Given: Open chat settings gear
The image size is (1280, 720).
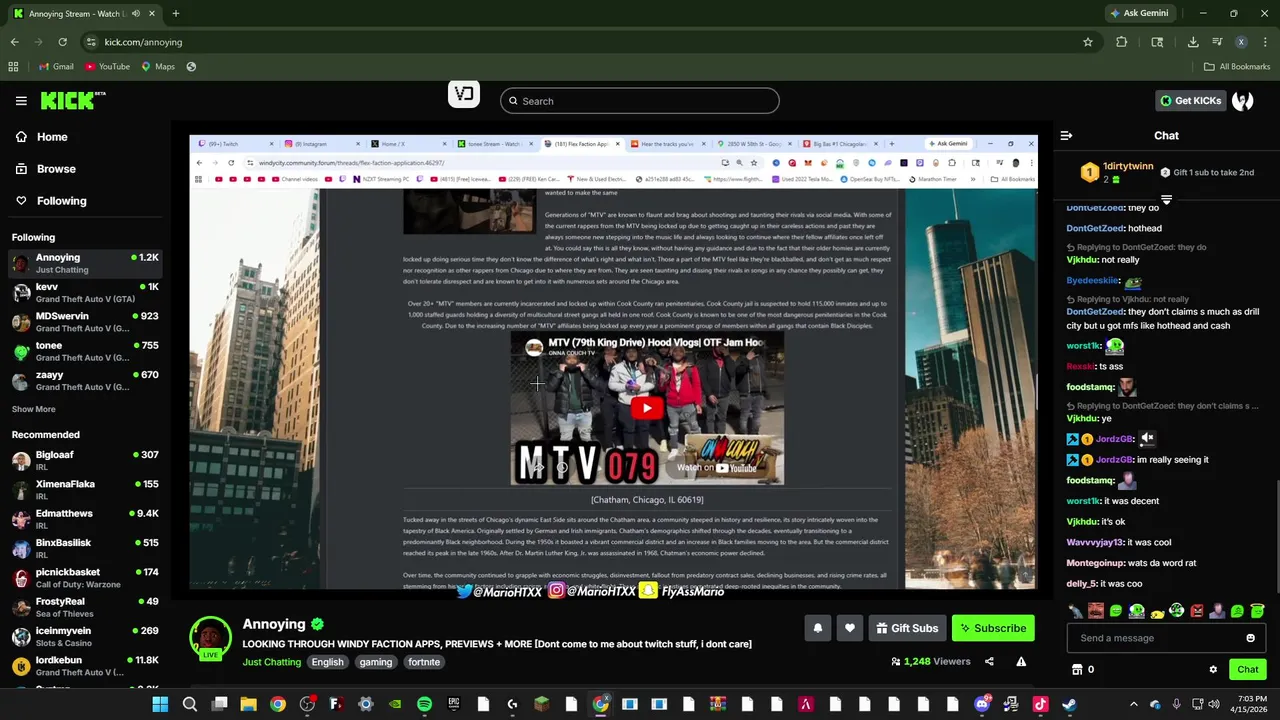Looking at the screenshot, I should pyautogui.click(x=1213, y=669).
